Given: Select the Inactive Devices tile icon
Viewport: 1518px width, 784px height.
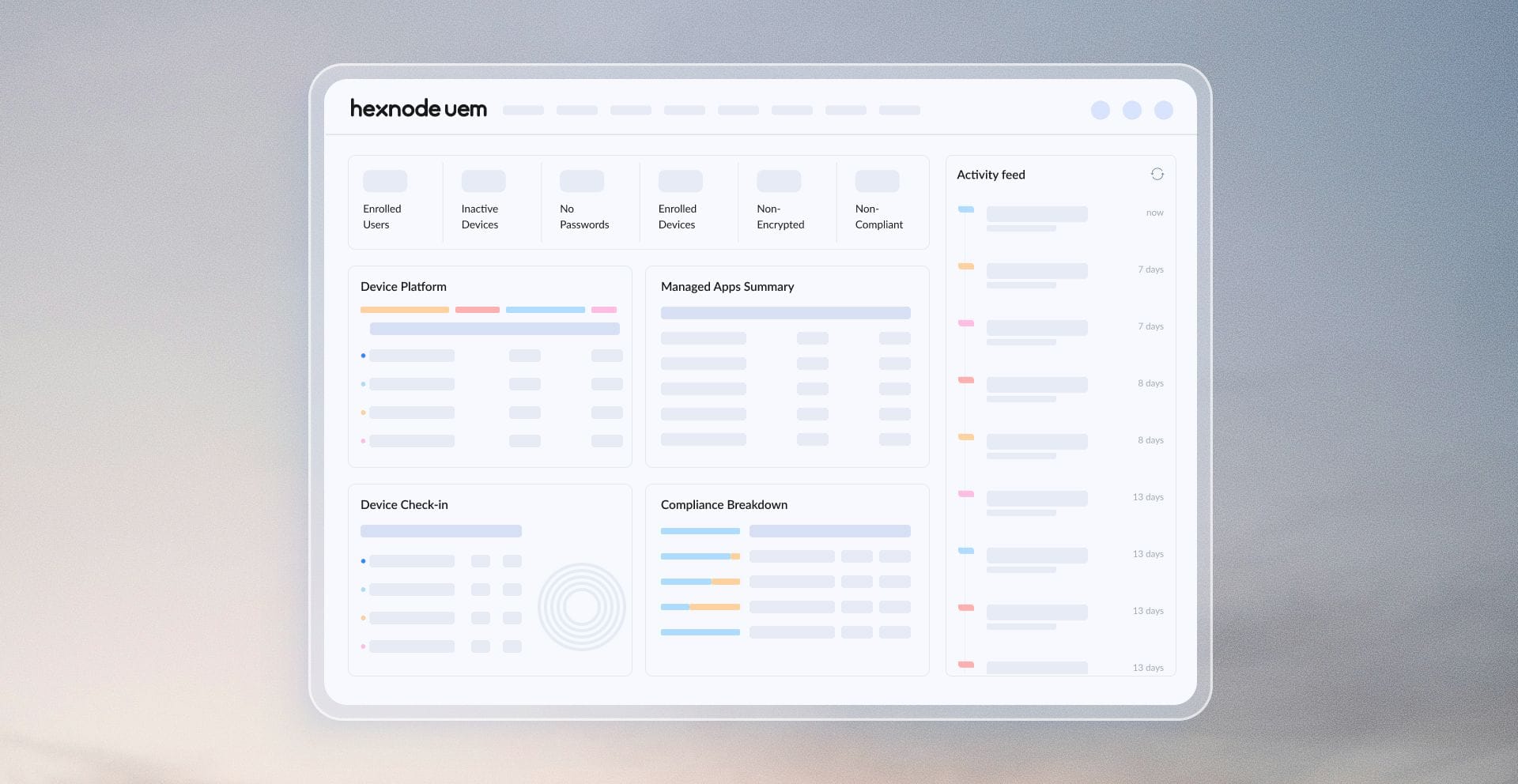Looking at the screenshot, I should click(483, 180).
